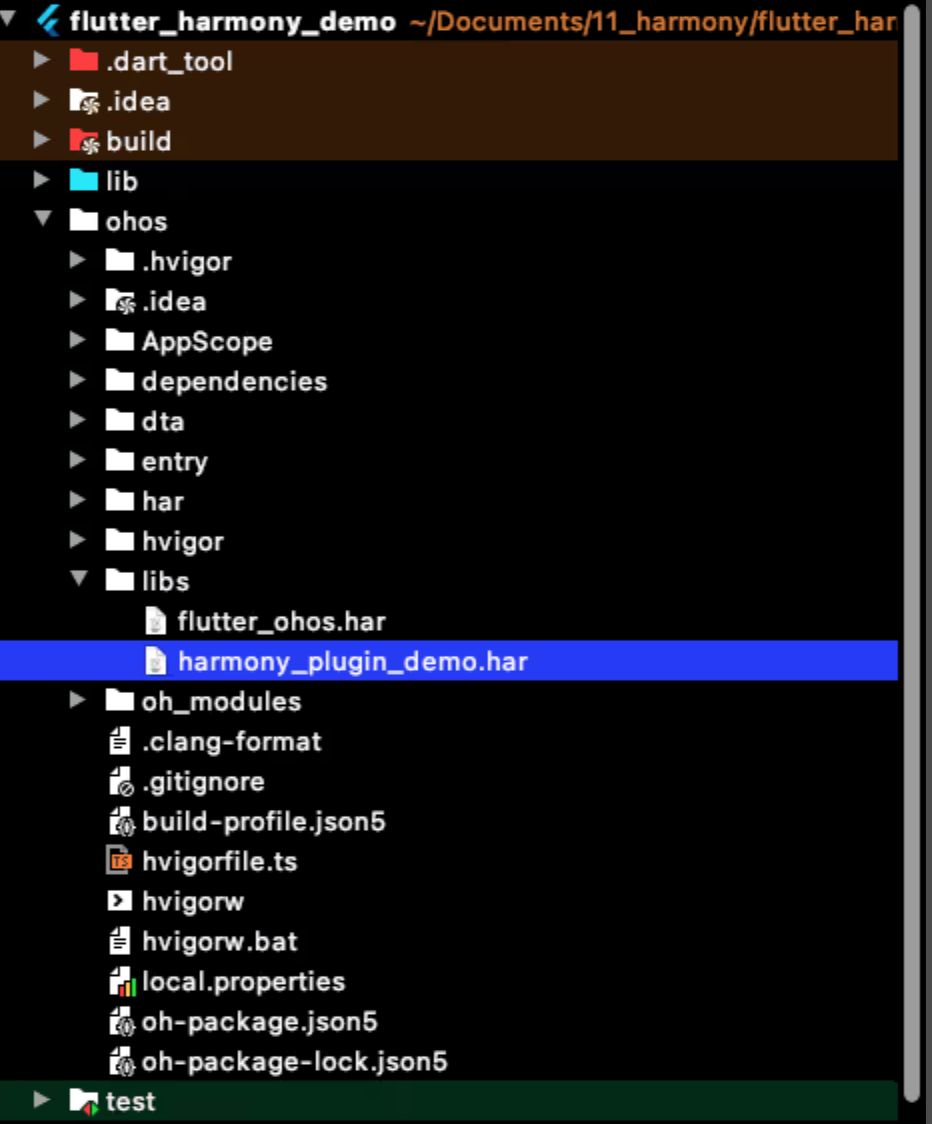Click the vertical scrollbar of project tree
The height and width of the screenshot is (1124, 932).
click(912, 552)
